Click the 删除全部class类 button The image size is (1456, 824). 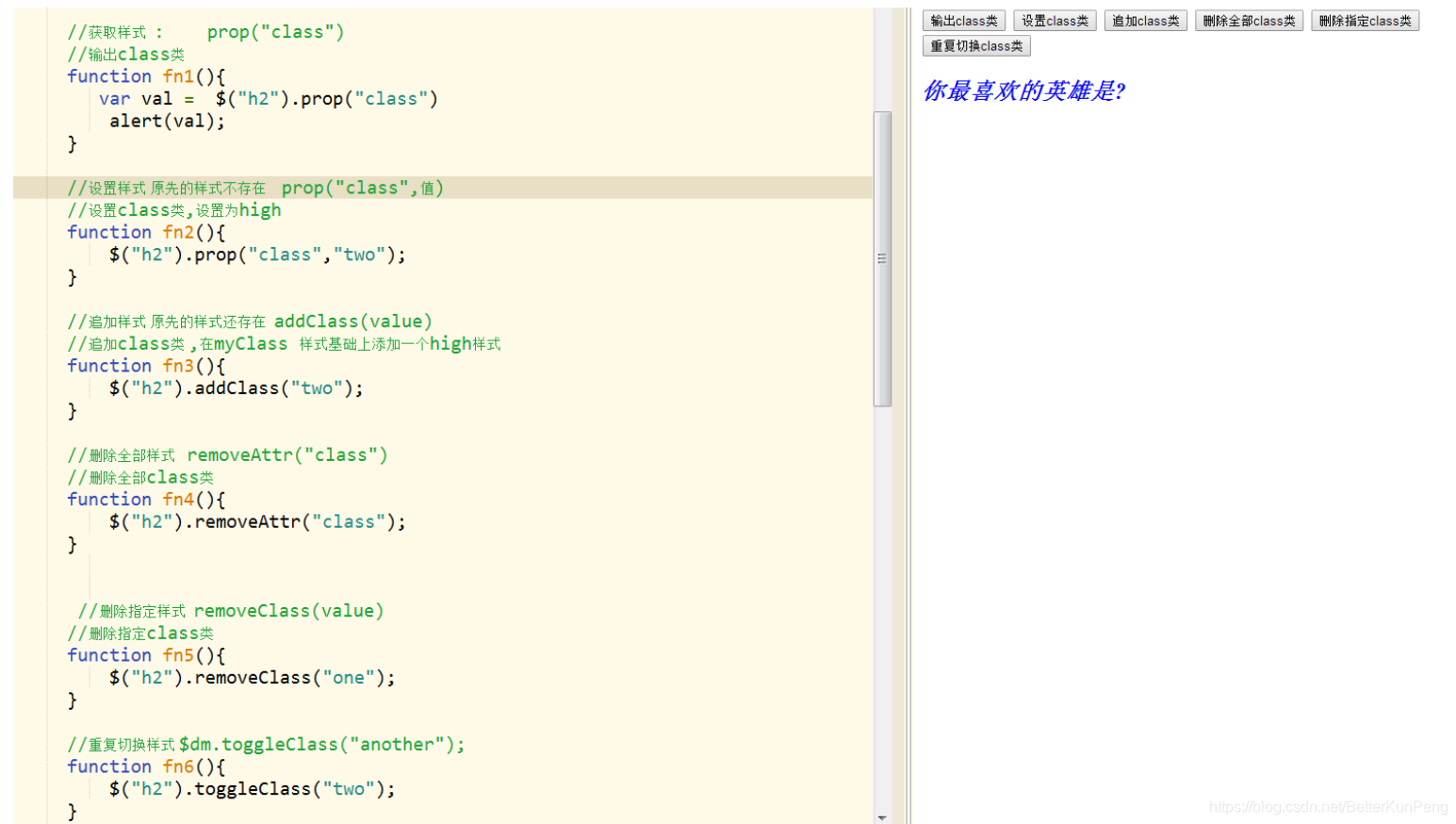point(1249,21)
